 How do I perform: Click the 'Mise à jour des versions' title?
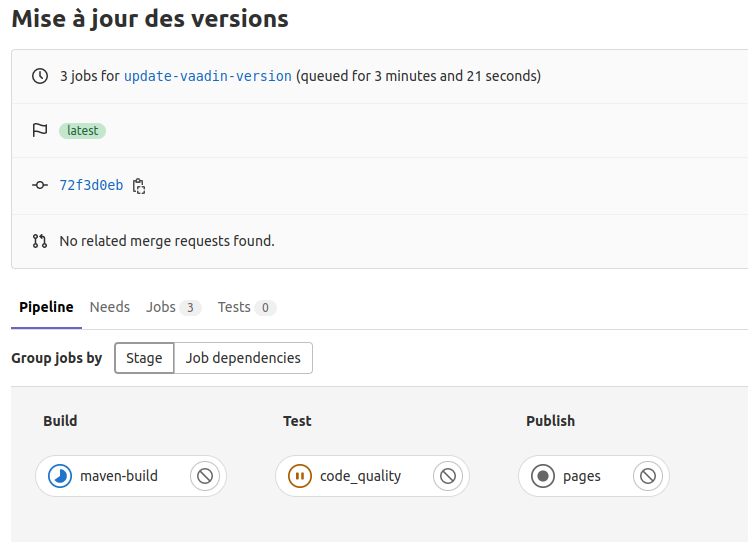click(x=150, y=19)
